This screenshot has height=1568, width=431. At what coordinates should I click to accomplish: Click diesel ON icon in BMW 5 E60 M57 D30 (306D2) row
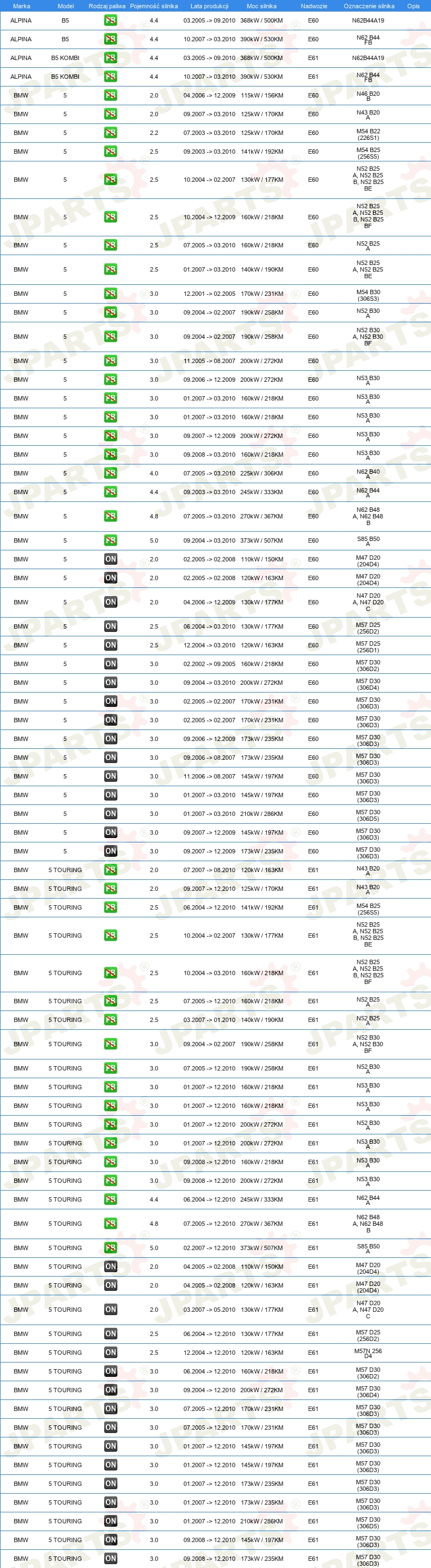110,663
